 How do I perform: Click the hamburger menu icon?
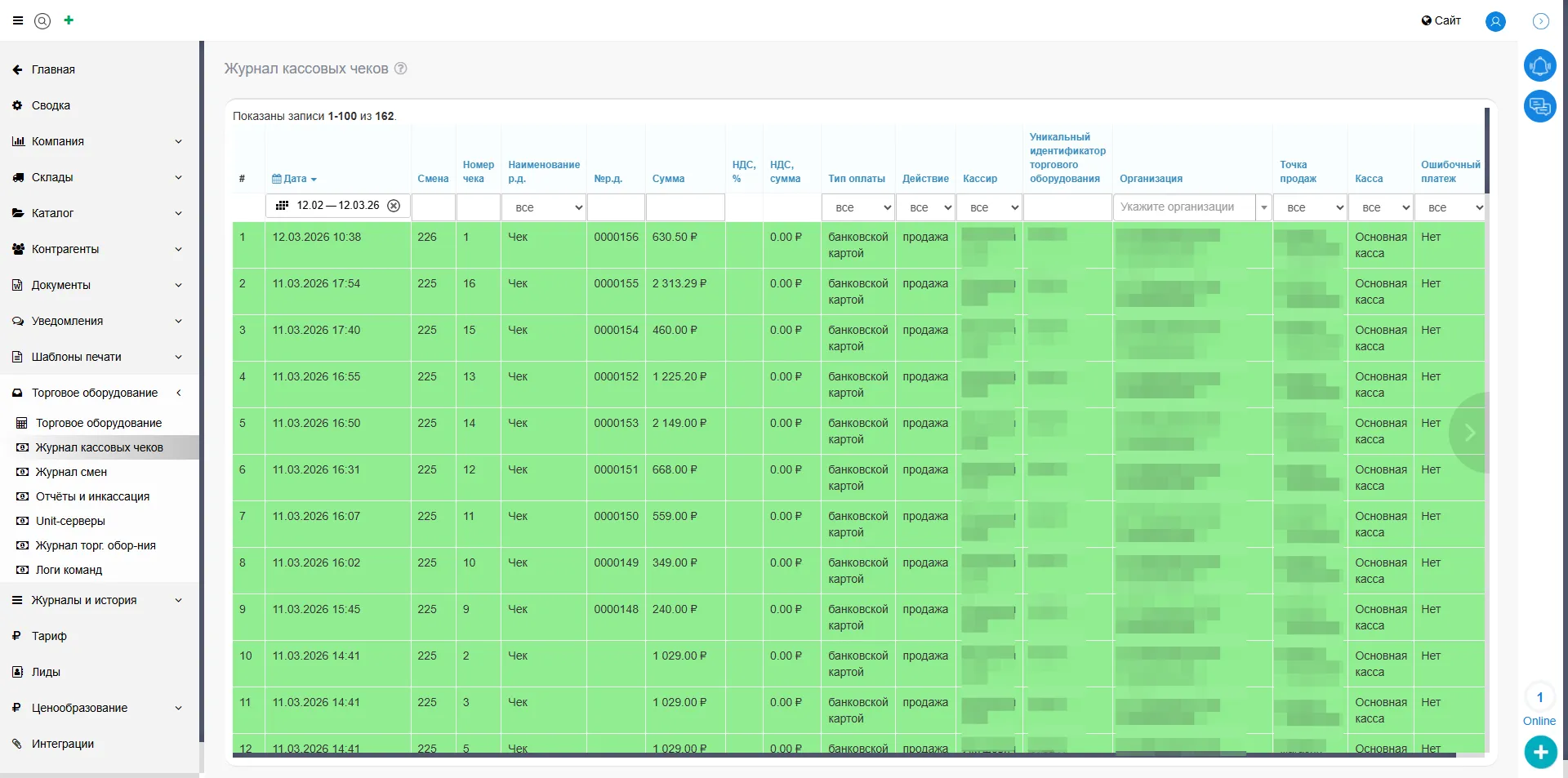click(18, 21)
